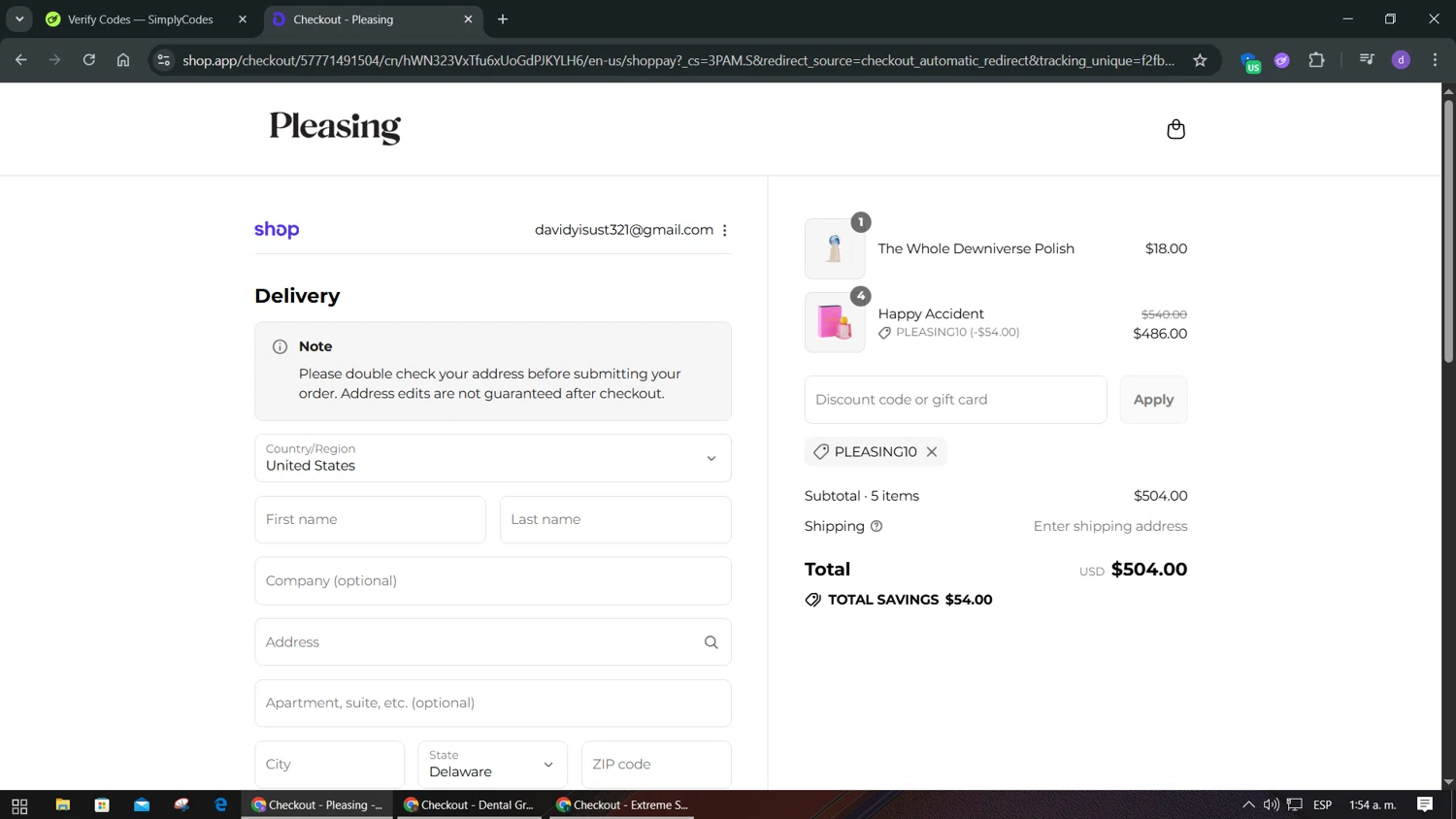View site information icon in address bar

(x=164, y=60)
